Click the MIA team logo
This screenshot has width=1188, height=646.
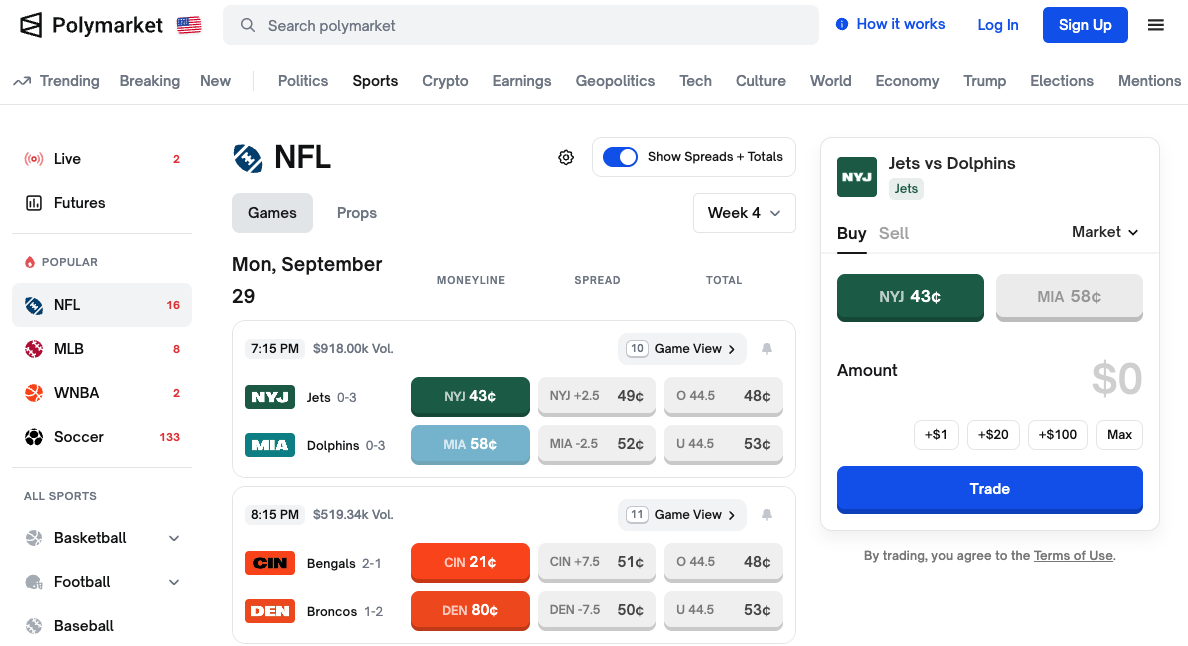click(270, 445)
